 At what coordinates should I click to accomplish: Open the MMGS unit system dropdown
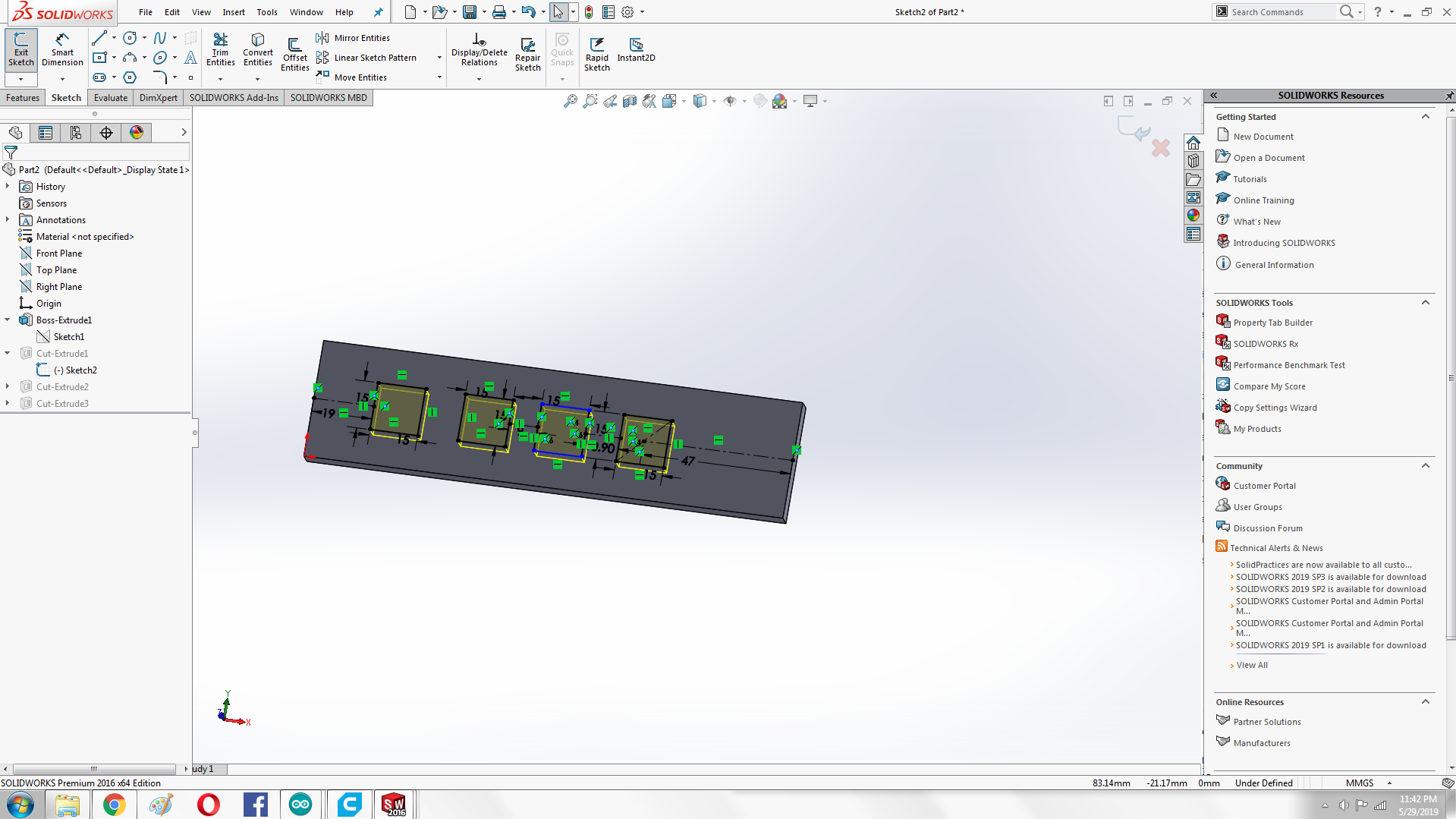(1389, 783)
